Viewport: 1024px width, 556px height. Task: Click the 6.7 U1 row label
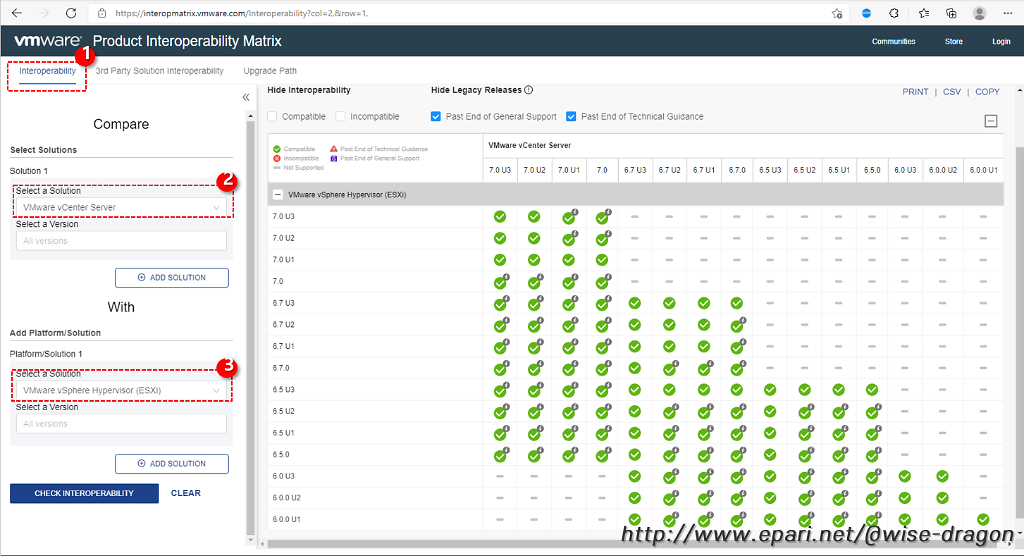(283, 346)
